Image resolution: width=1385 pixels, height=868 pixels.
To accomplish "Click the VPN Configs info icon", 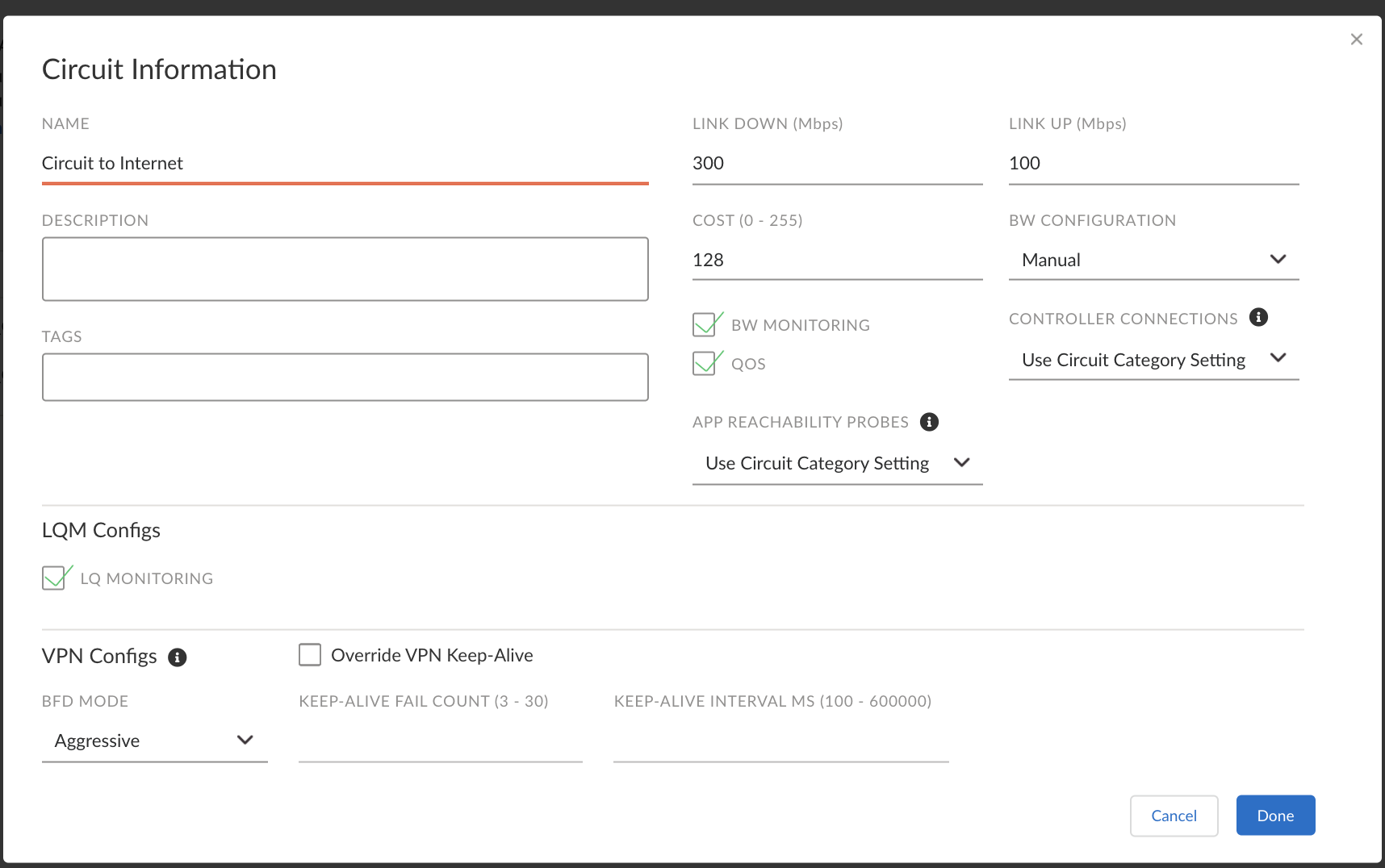I will [178, 657].
